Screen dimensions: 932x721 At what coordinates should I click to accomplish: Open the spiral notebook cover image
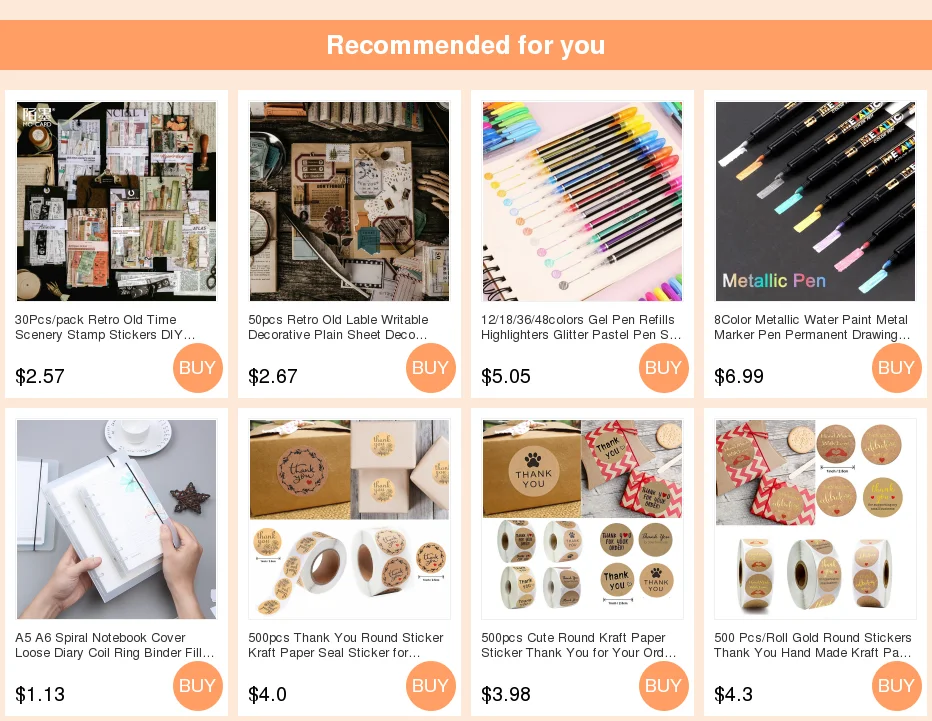pos(116,520)
